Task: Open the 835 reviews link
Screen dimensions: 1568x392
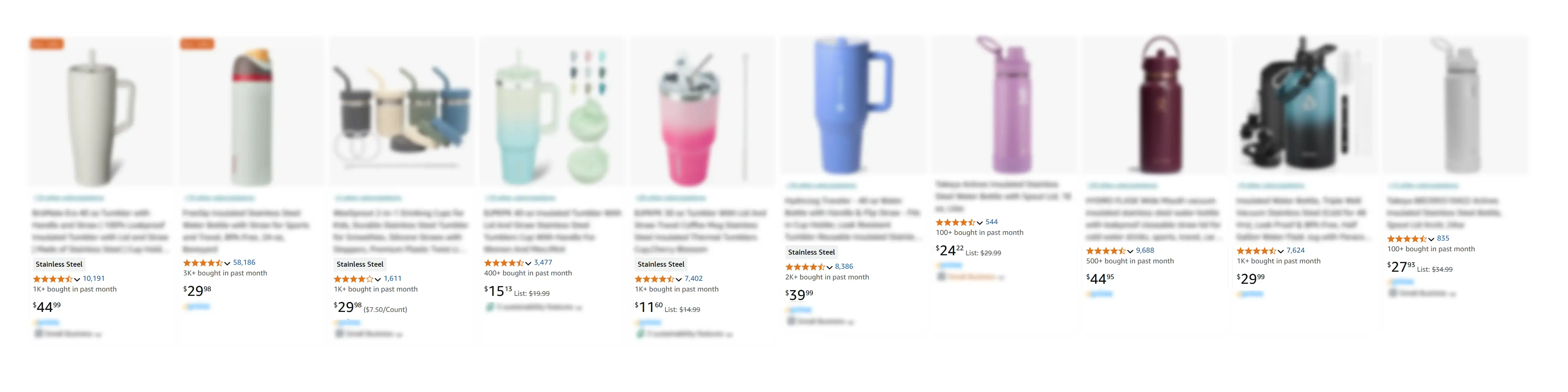Action: tap(1443, 239)
